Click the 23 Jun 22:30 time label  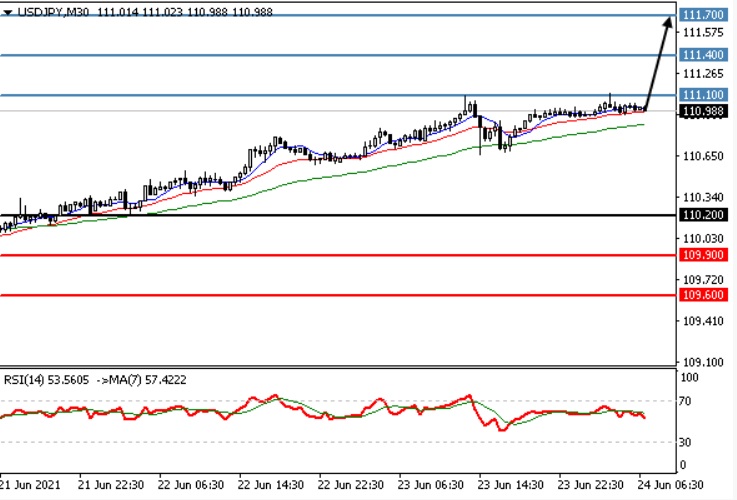[x=591, y=485]
